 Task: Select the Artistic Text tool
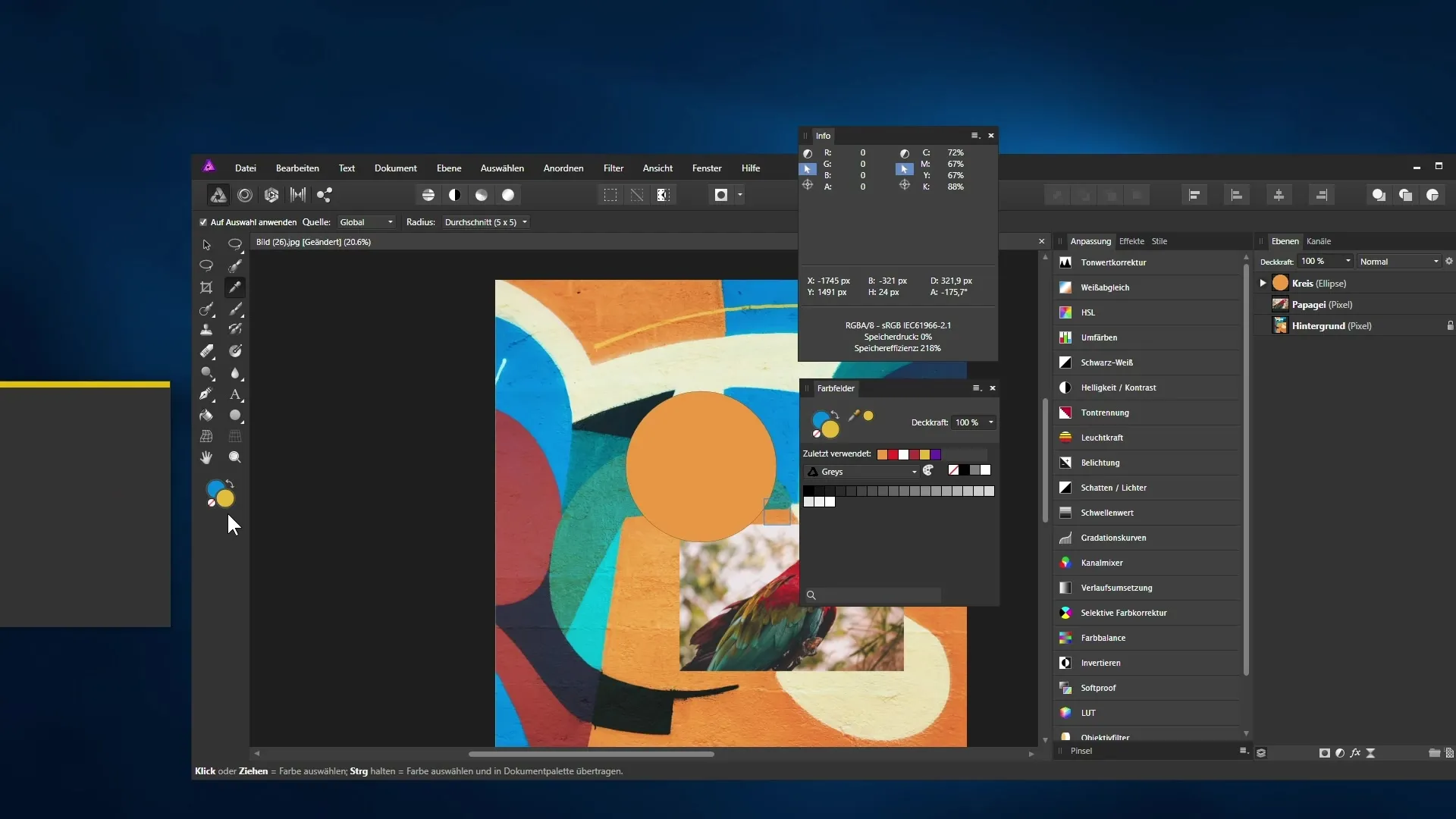[235, 394]
